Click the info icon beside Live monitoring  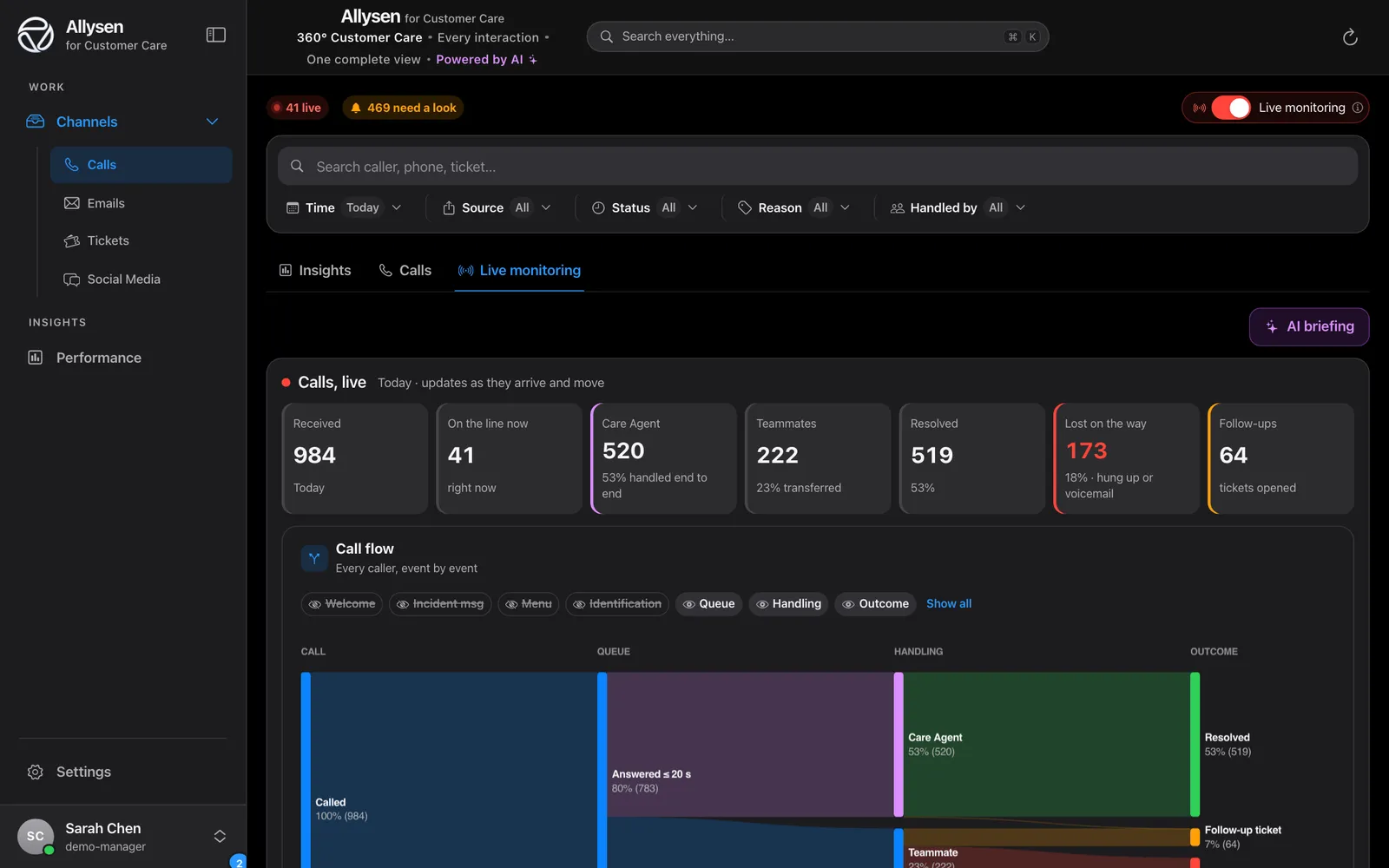[1358, 108]
